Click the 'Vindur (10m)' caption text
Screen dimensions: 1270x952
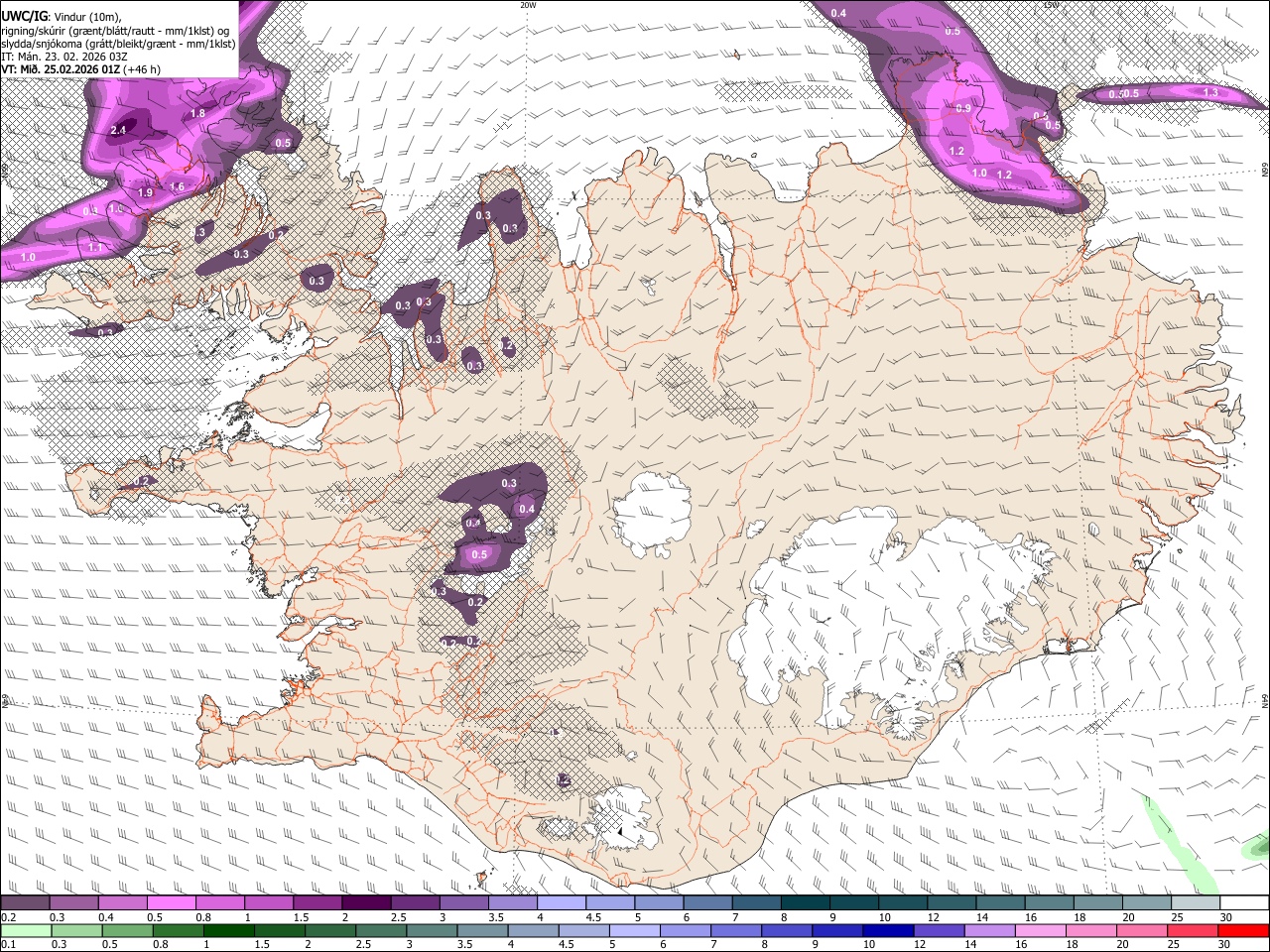[x=85, y=17]
